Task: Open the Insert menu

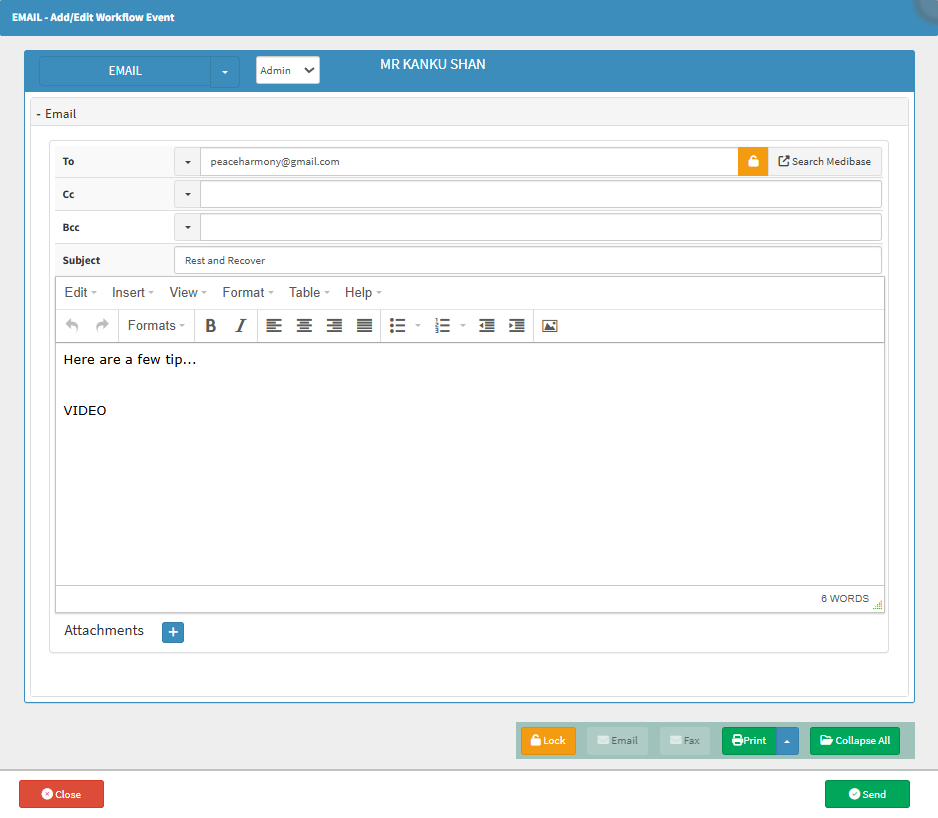Action: (133, 293)
